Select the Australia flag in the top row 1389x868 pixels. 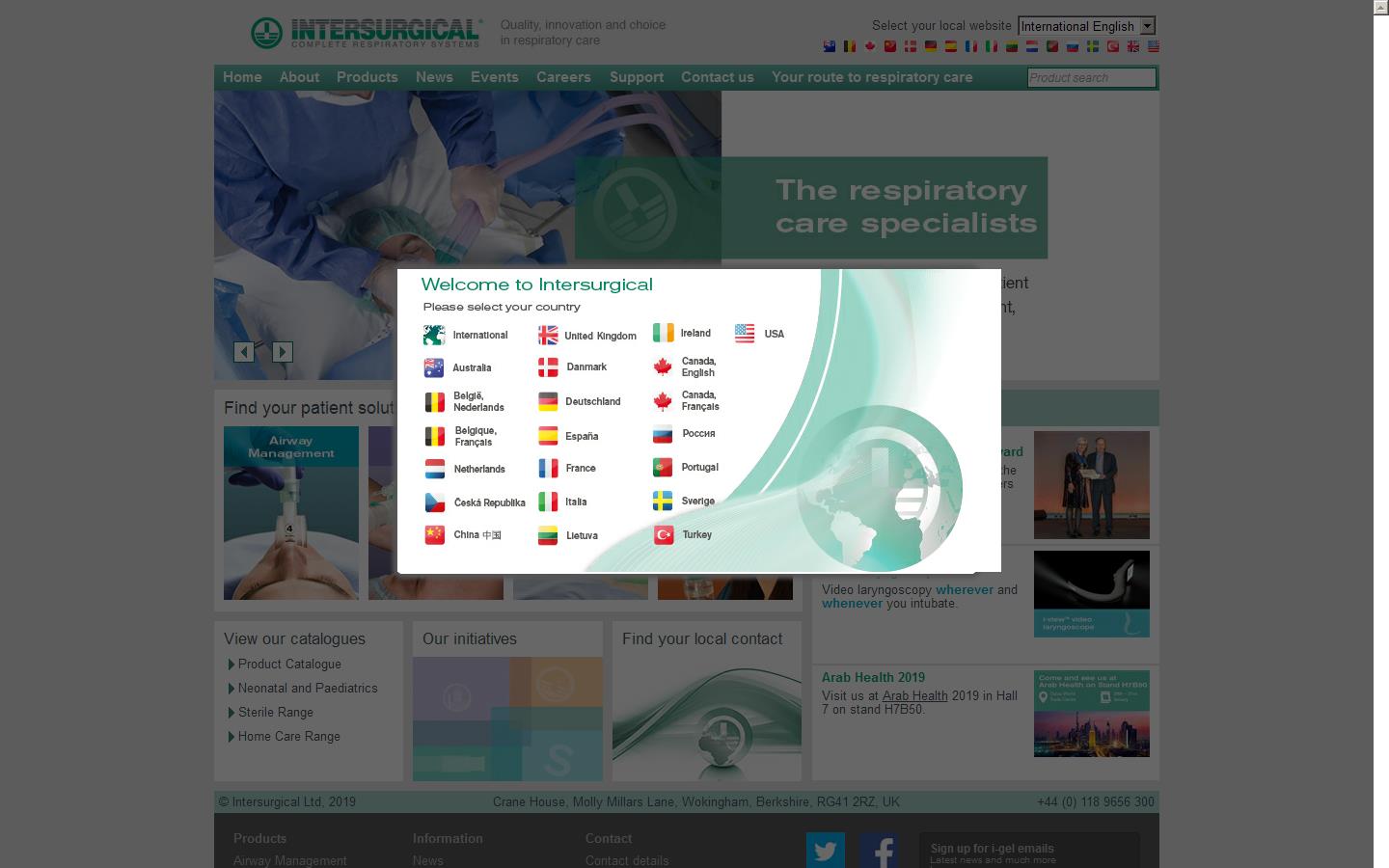coord(436,367)
